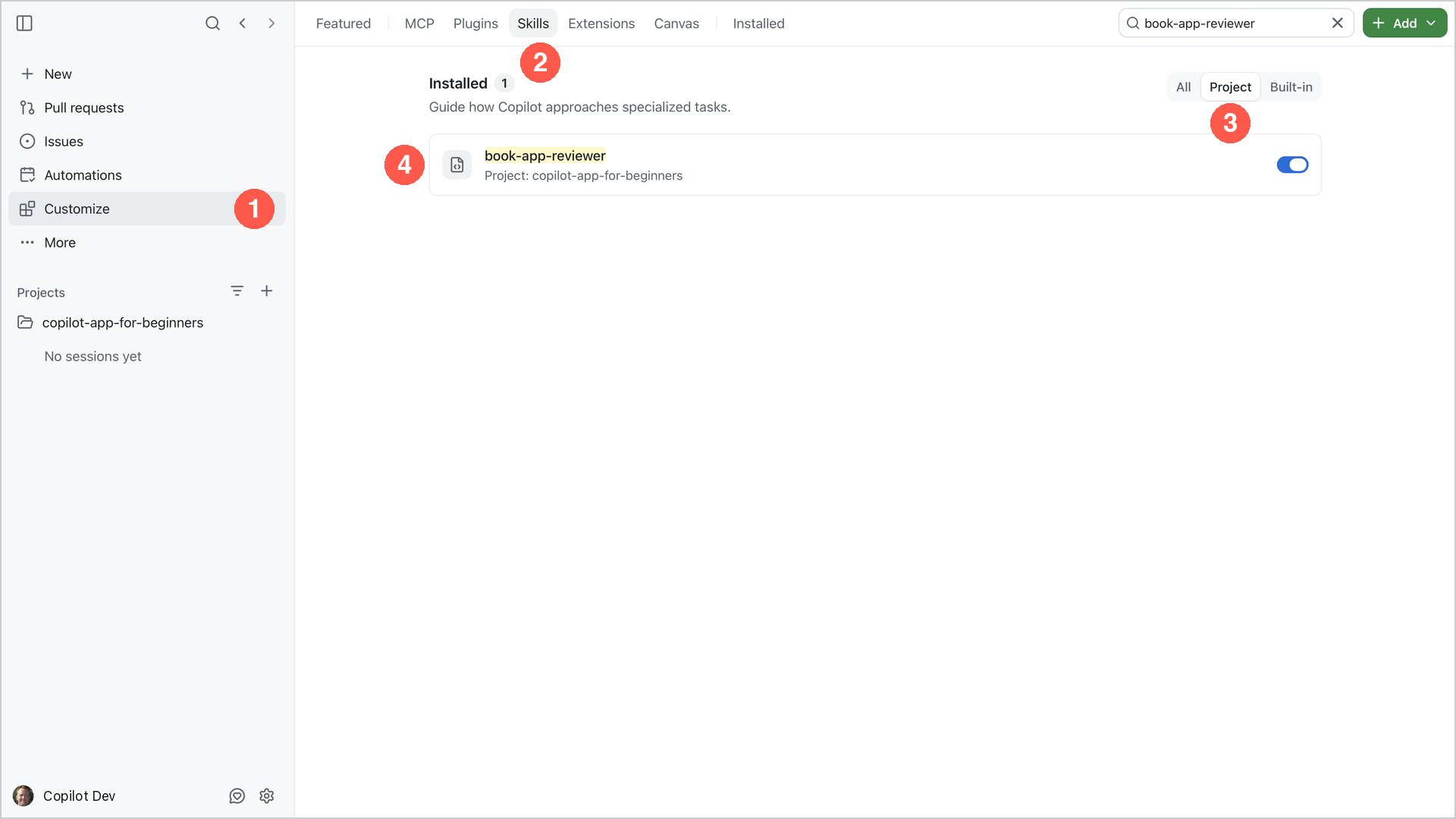Screen dimensions: 1456x819
Task: Click the book-app-reviewer search field
Action: click(1236, 24)
